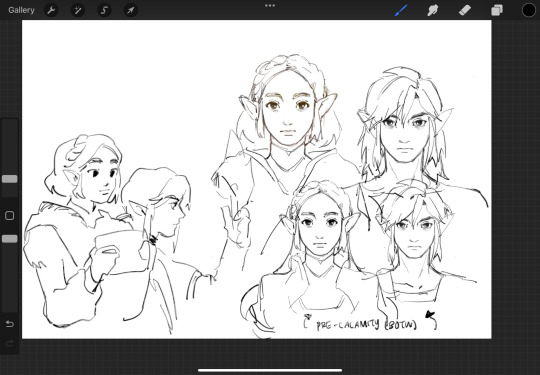The image size is (540, 375).
Task: Activate the Transform arrow tool
Action: 131,10
